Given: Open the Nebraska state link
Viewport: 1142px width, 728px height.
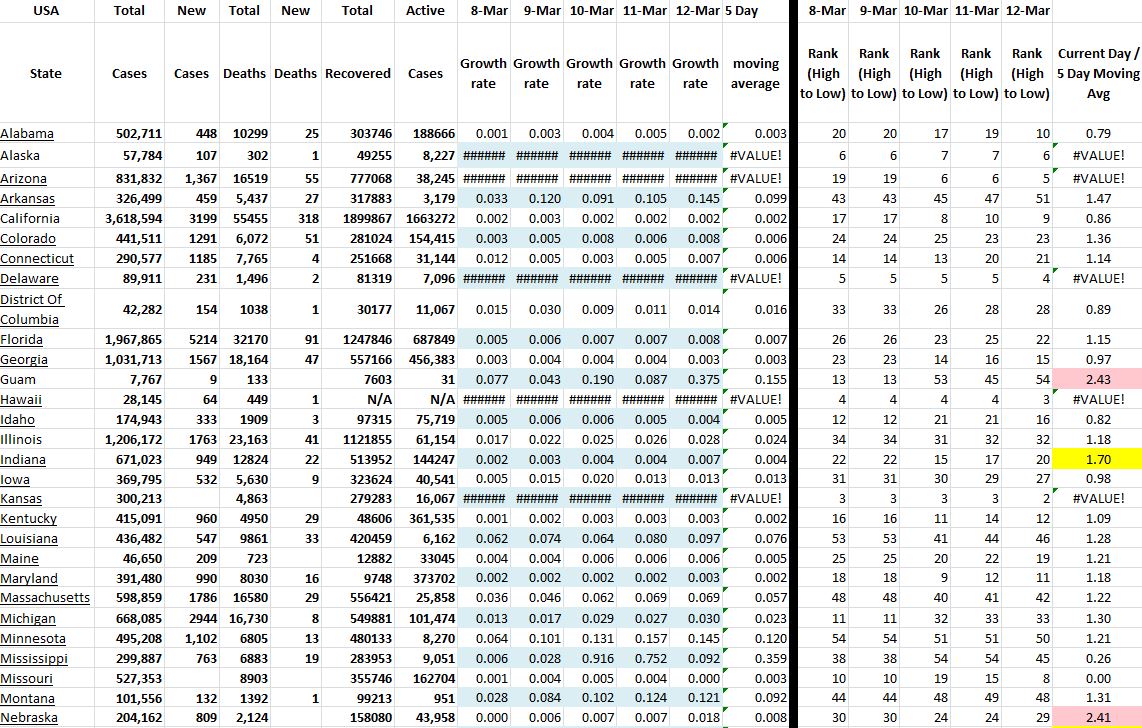Looking at the screenshot, I should pos(29,718).
